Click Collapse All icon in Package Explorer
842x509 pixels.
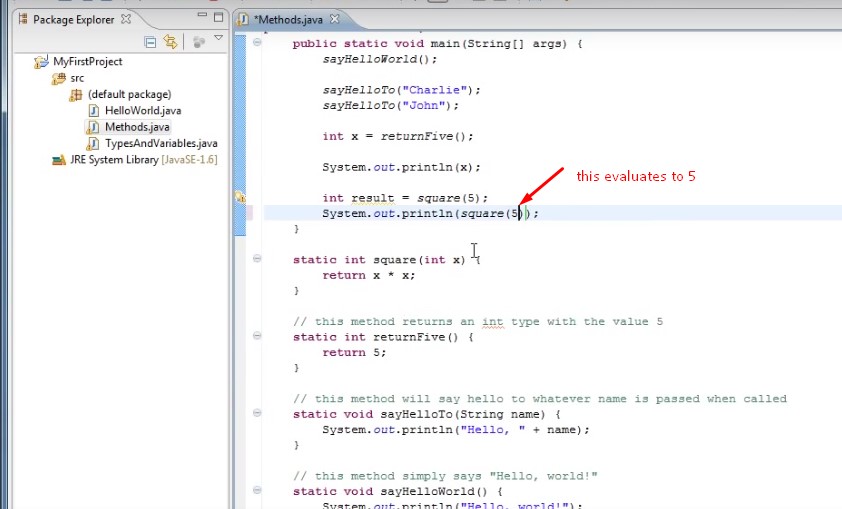point(150,42)
